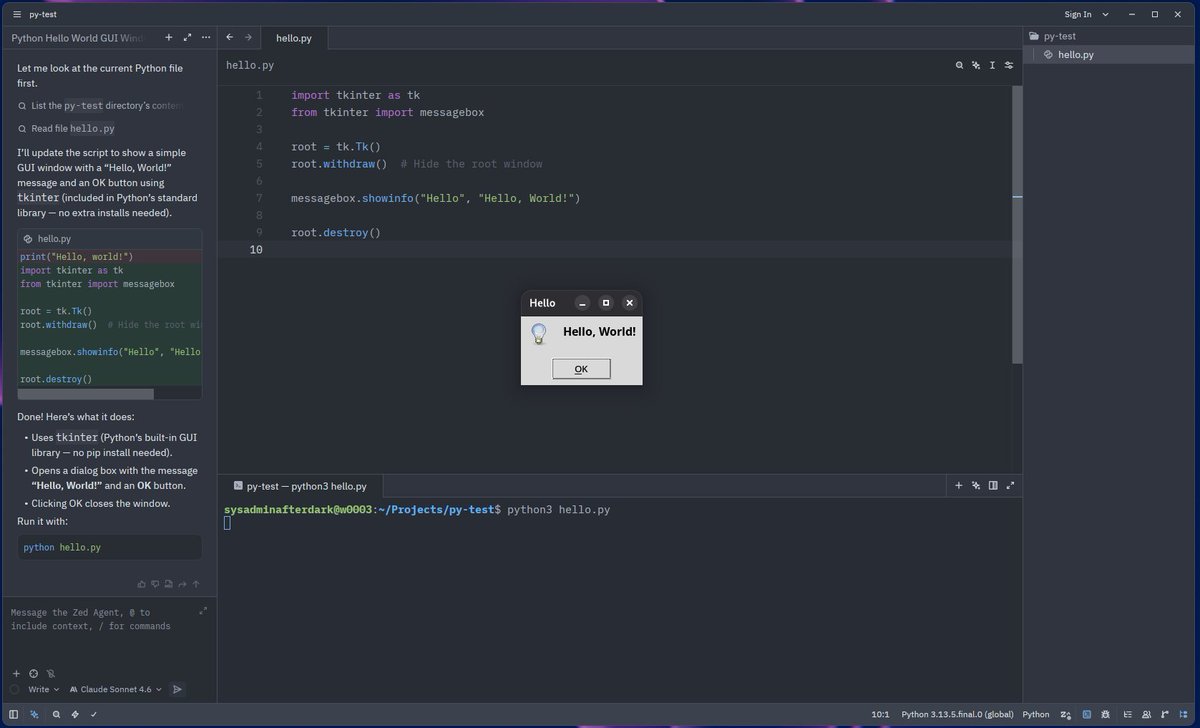Viewport: 1200px width, 728px height.
Task: Expand message editor in agent panel
Action: [x=204, y=610]
